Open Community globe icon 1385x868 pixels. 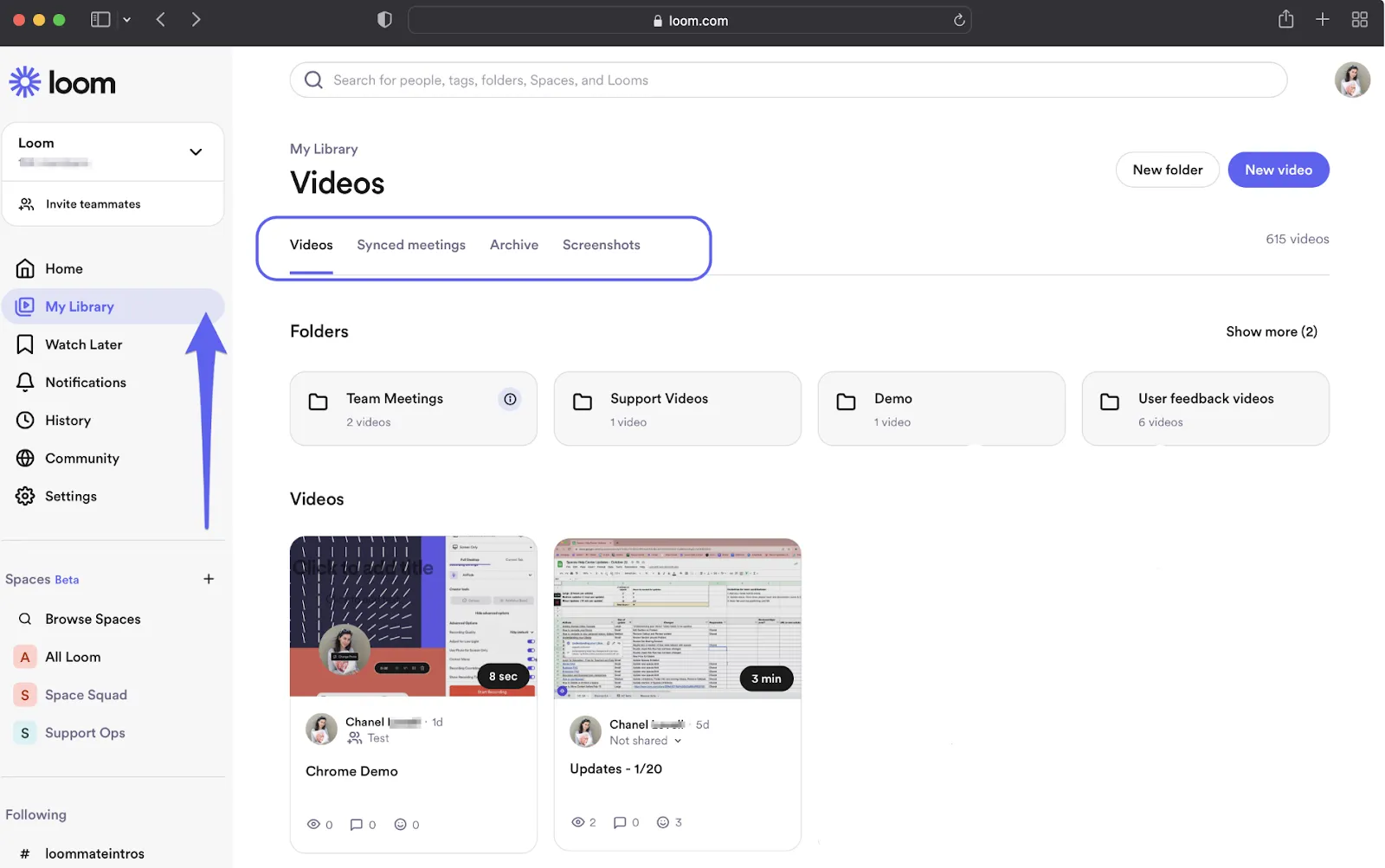point(25,459)
